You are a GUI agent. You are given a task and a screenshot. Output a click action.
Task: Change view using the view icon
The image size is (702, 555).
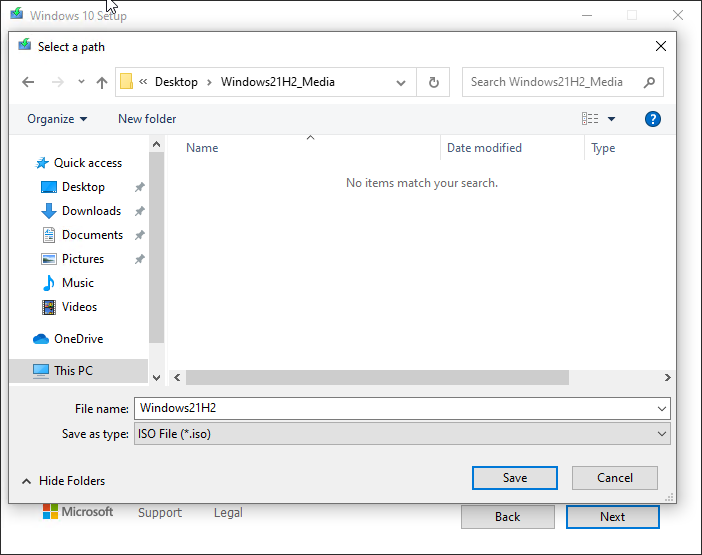(x=590, y=119)
